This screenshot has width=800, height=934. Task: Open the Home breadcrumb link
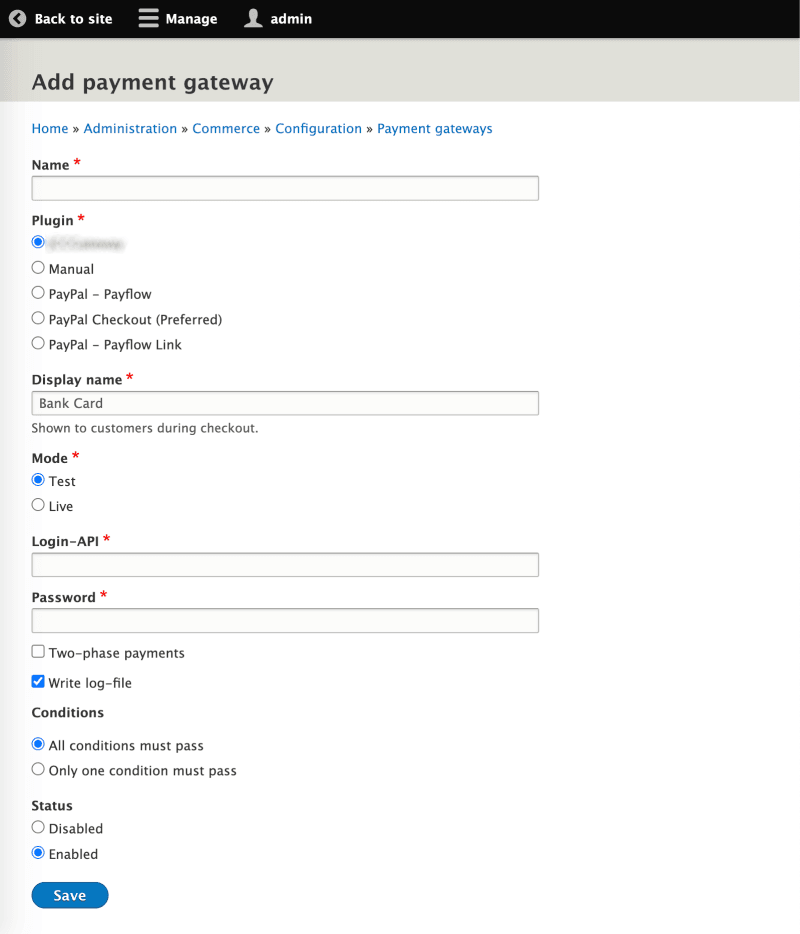[50, 129]
